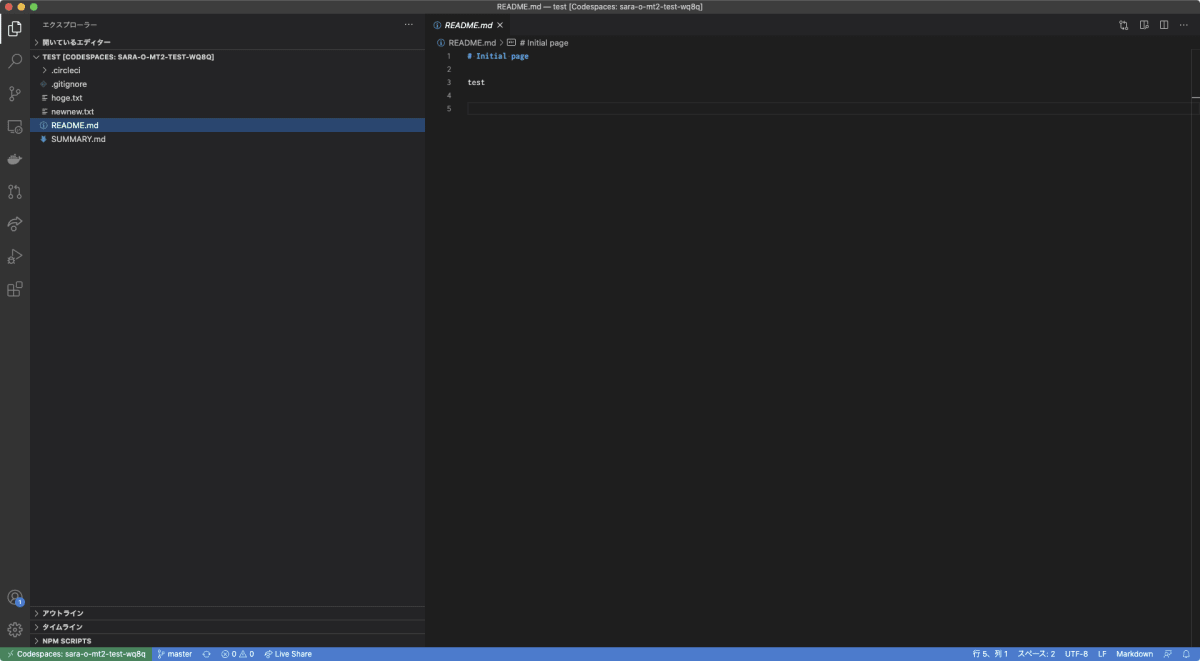Select README.md in the file explorer
Viewport: 1200px width, 661px height.
tap(227, 125)
